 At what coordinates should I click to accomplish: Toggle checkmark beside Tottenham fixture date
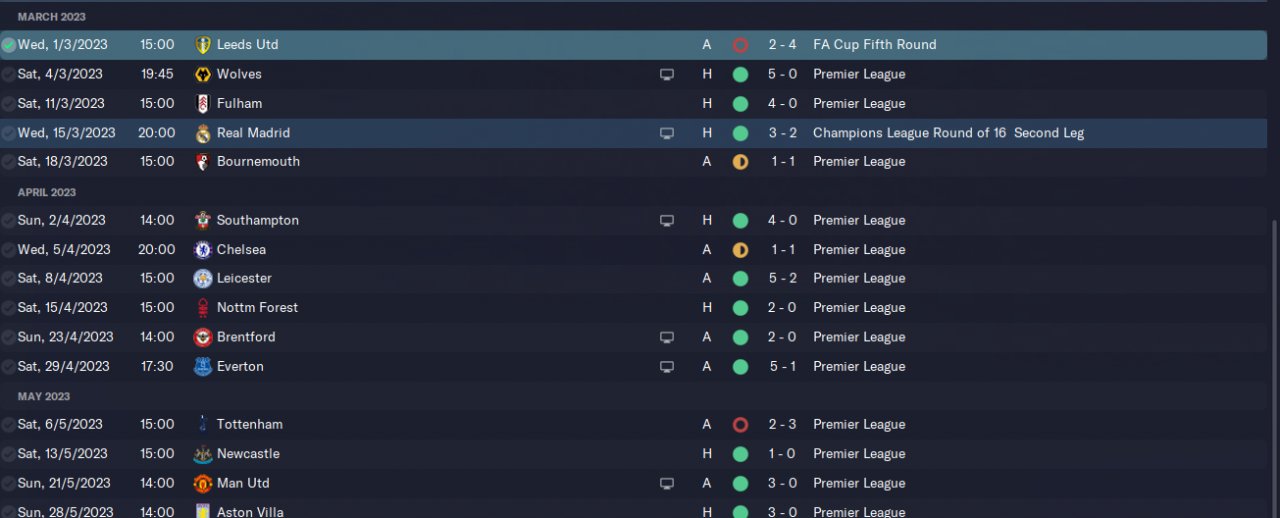coord(9,425)
